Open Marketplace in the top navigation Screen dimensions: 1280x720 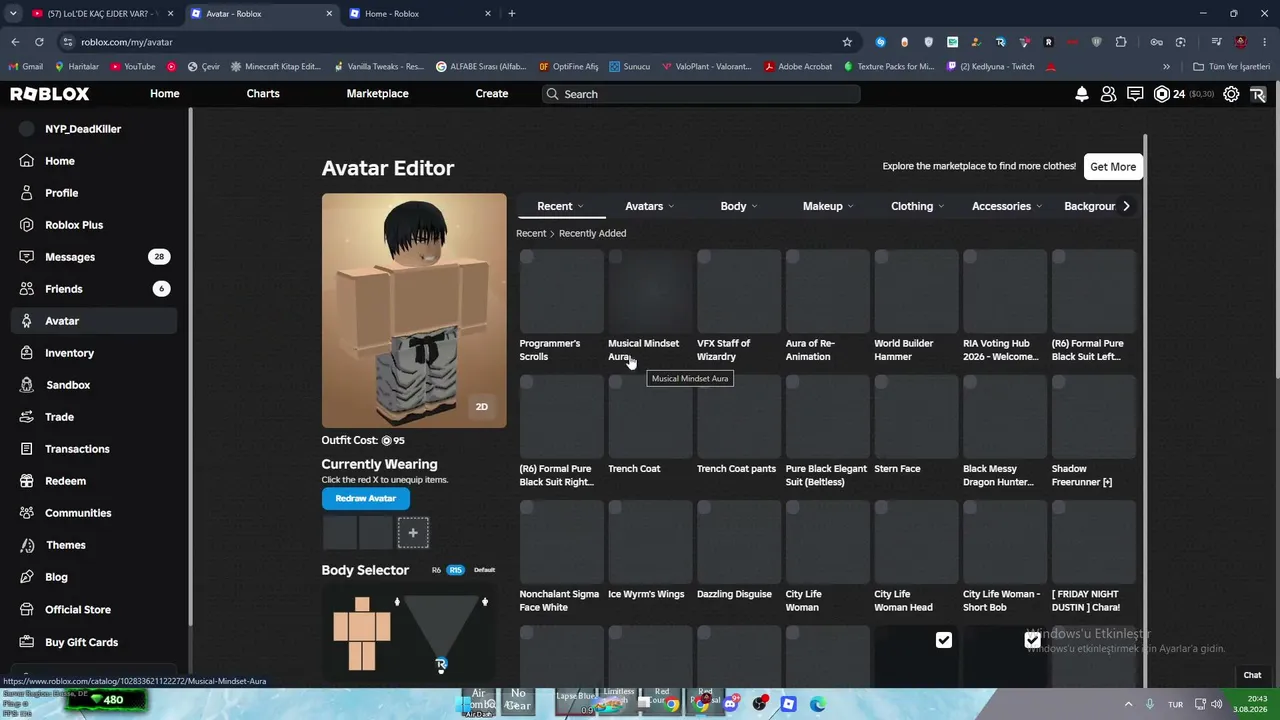(x=377, y=94)
